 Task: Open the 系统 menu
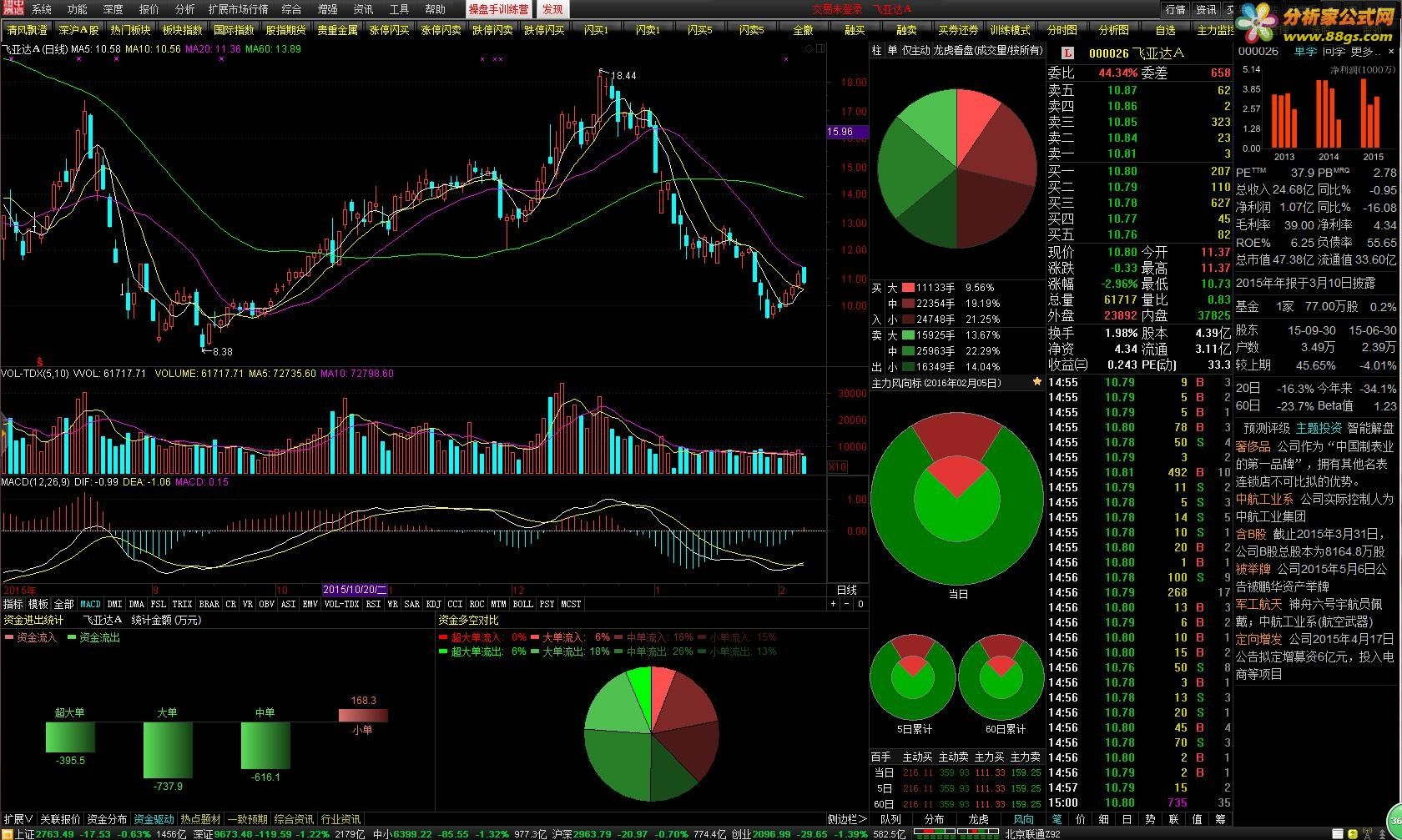42,9
